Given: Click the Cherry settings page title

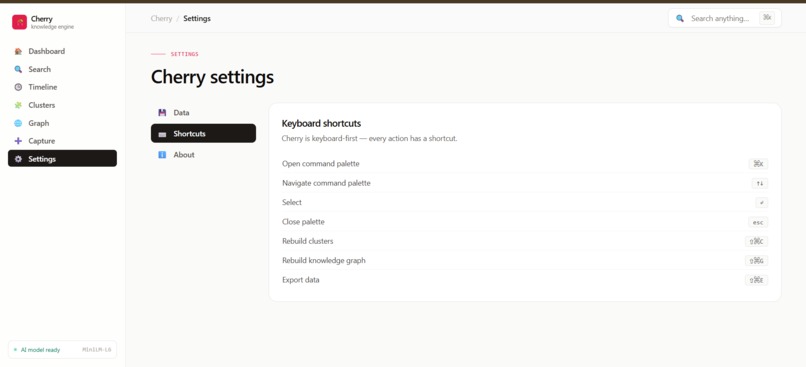Looking at the screenshot, I should tap(212, 77).
